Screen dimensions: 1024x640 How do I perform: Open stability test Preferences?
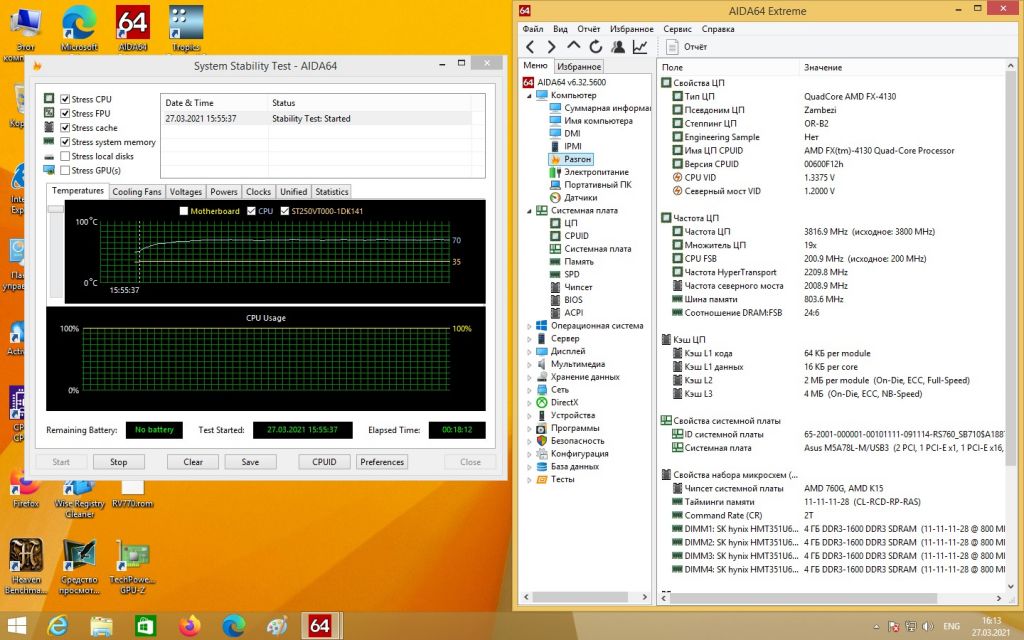[382, 462]
